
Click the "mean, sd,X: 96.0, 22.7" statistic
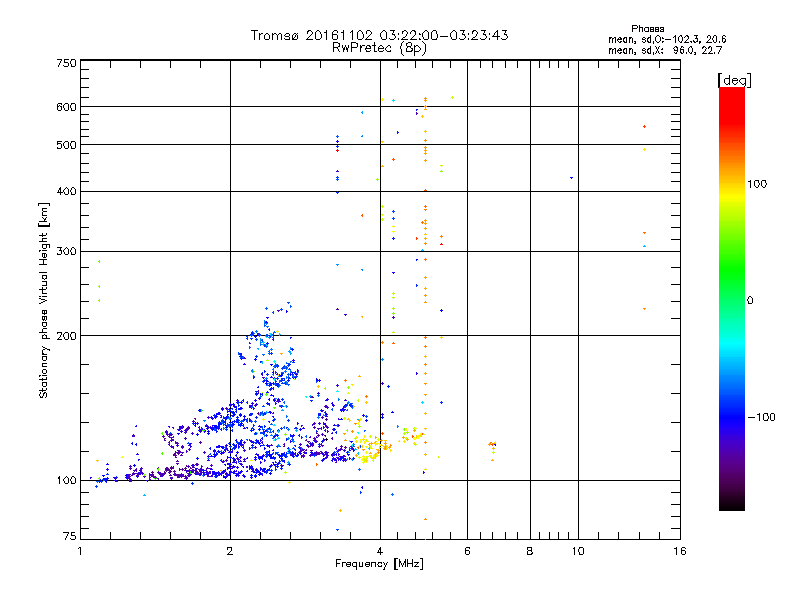coord(665,50)
